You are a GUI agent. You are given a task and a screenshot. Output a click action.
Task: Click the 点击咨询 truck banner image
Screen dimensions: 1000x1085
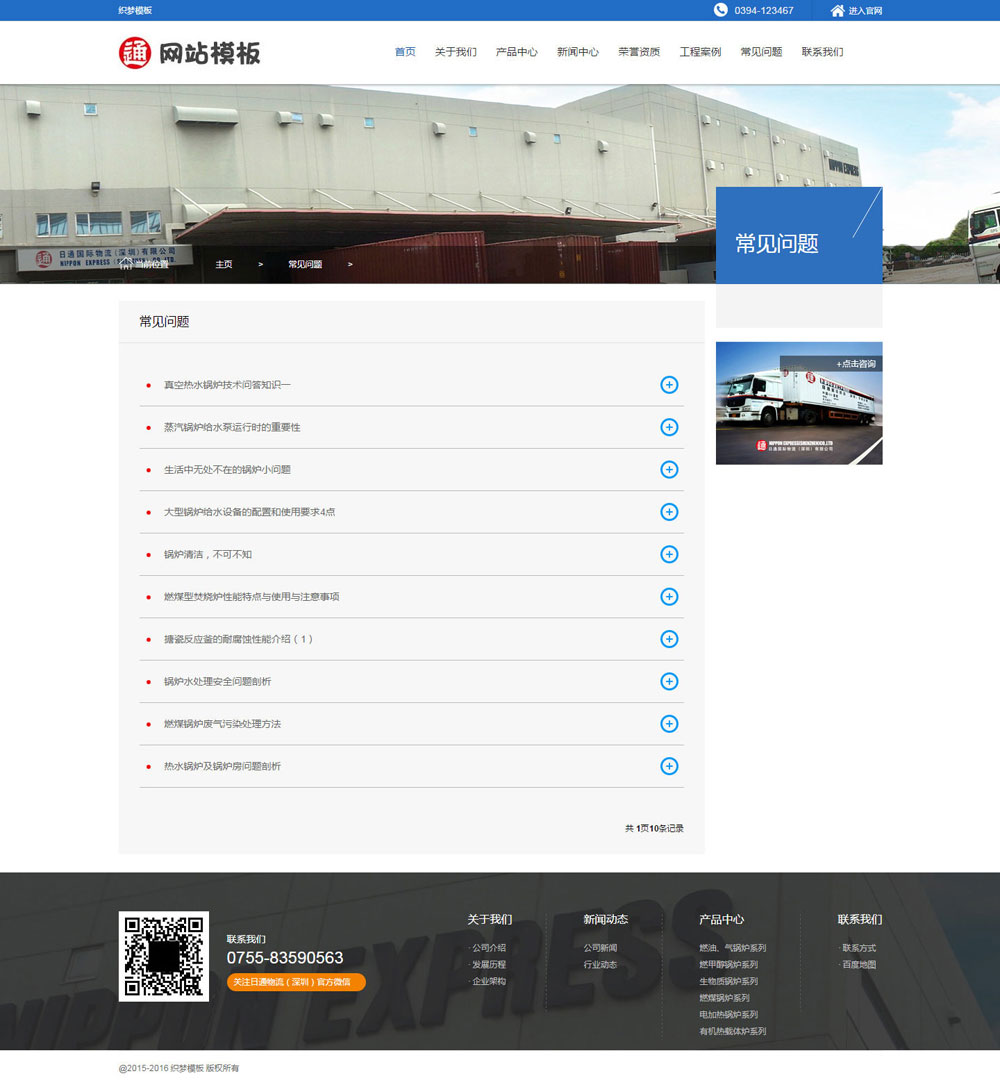[799, 404]
